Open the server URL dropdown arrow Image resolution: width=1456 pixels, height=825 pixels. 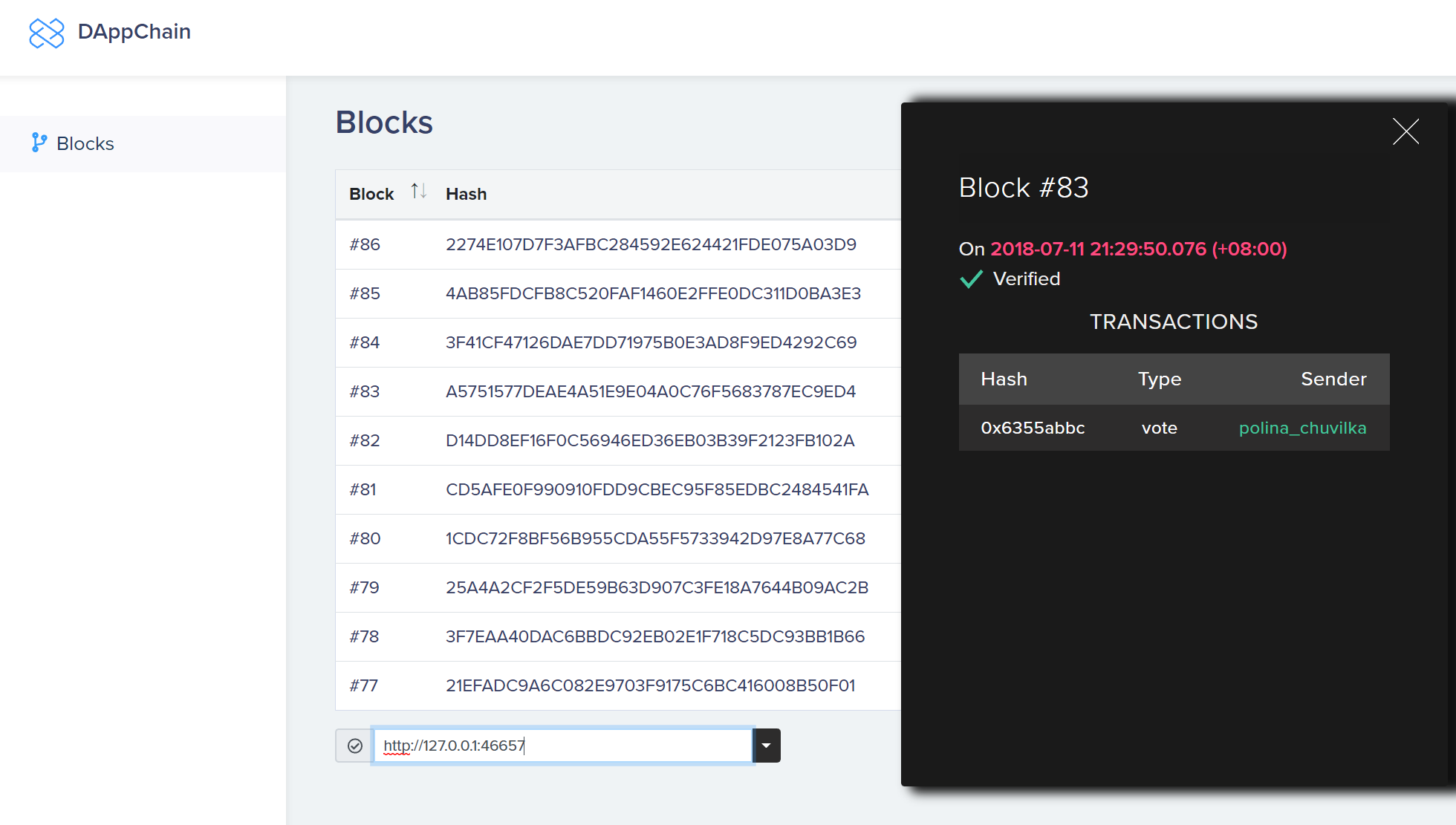[767, 746]
